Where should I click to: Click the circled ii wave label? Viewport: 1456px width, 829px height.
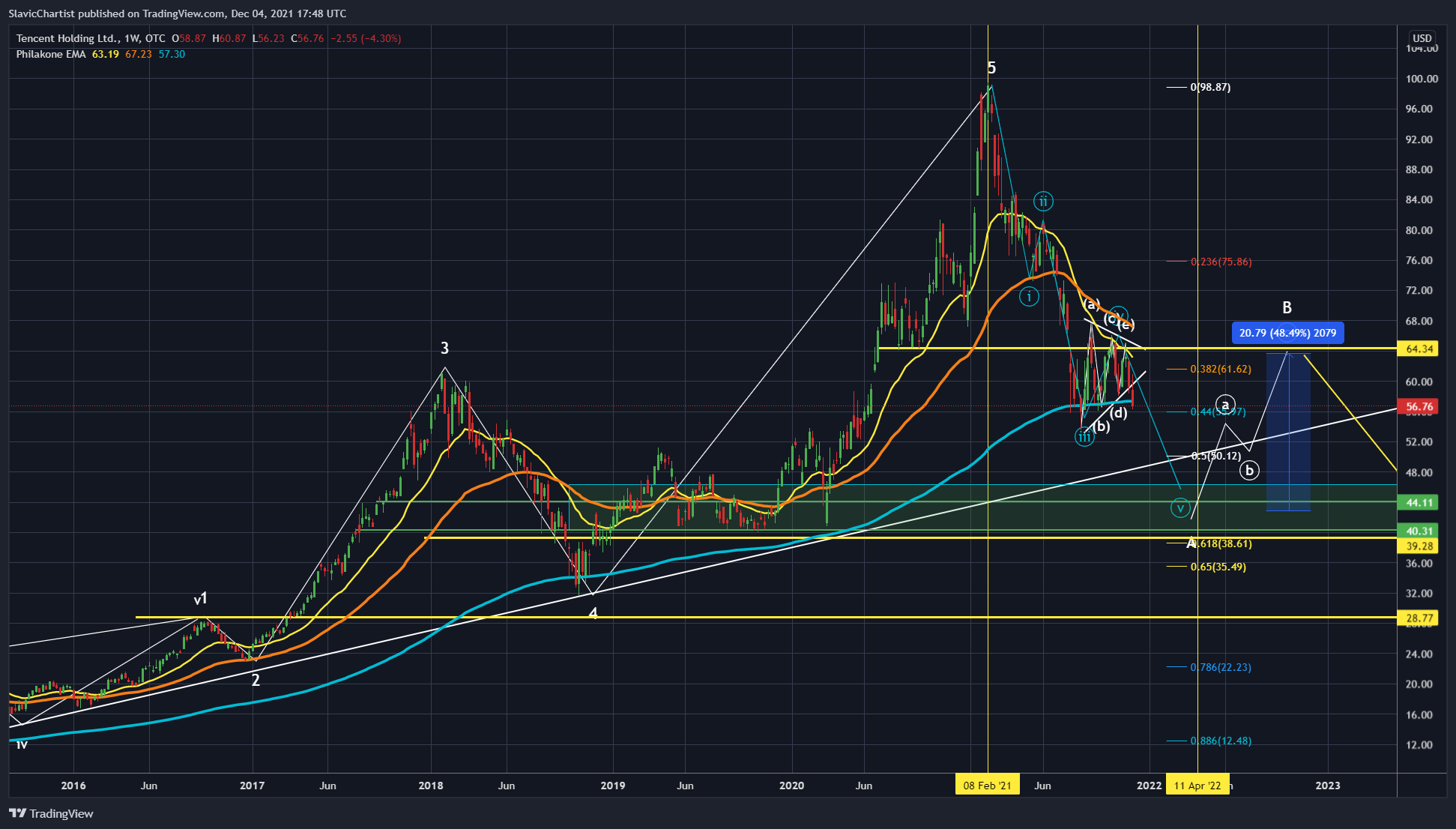[x=1043, y=201]
